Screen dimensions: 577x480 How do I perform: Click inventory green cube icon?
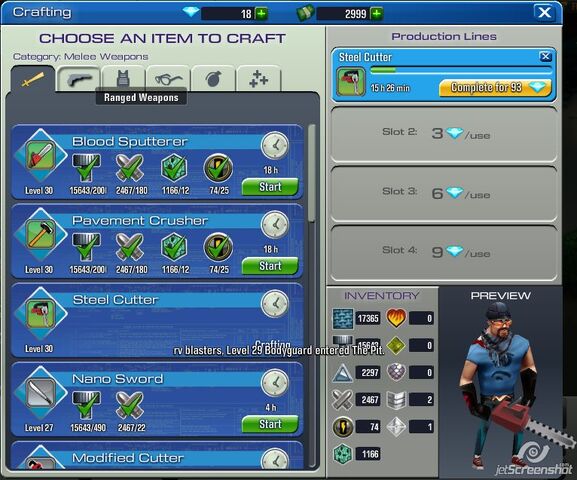343,454
